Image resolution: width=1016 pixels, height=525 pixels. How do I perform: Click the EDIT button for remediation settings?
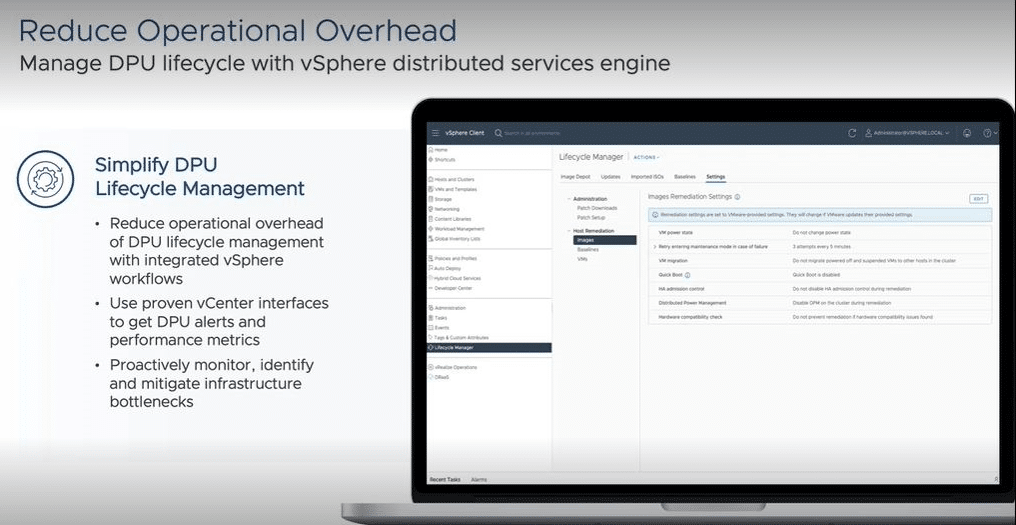(978, 199)
